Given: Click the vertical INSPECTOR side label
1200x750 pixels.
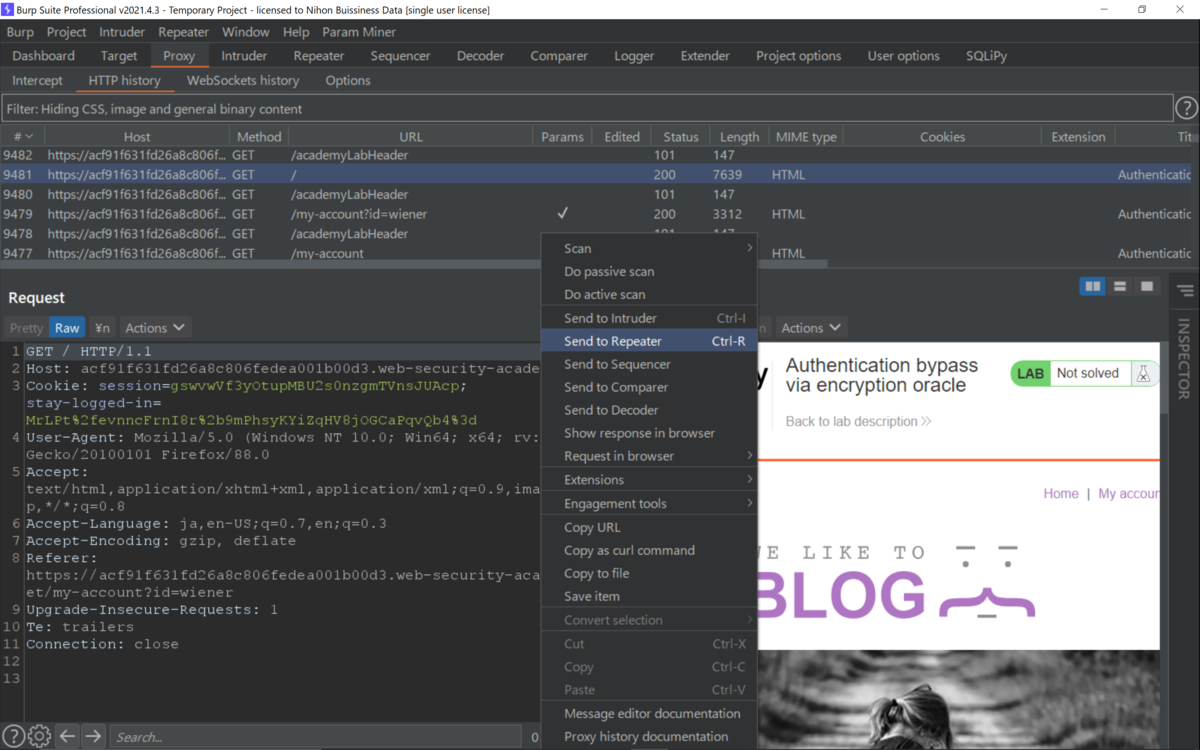Looking at the screenshot, I should pos(1185,359).
